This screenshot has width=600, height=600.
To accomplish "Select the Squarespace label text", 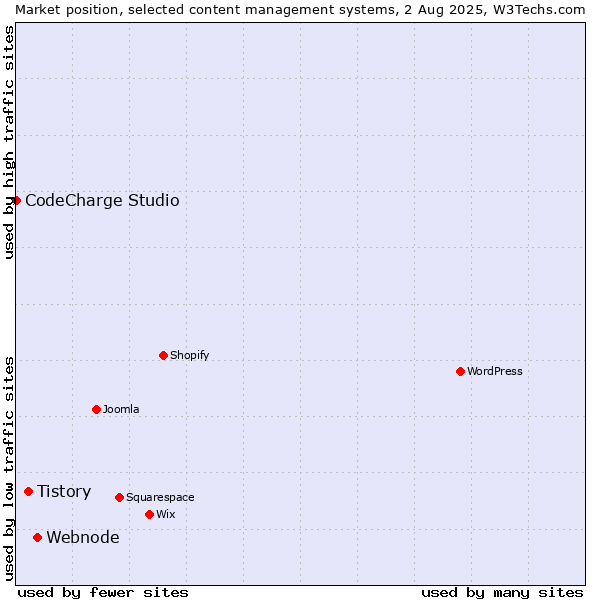I will [x=160, y=497].
